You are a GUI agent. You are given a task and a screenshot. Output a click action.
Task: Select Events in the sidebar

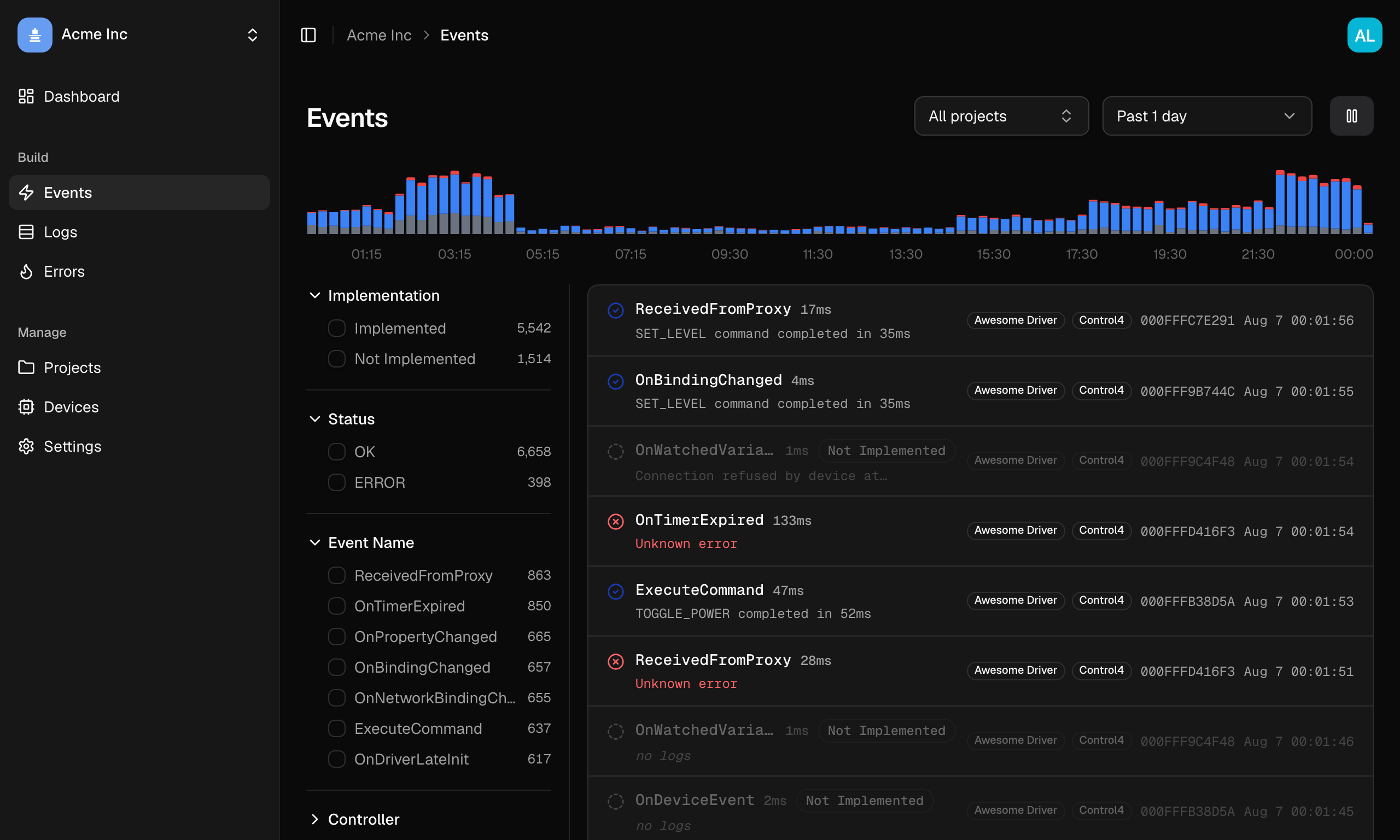[139, 192]
